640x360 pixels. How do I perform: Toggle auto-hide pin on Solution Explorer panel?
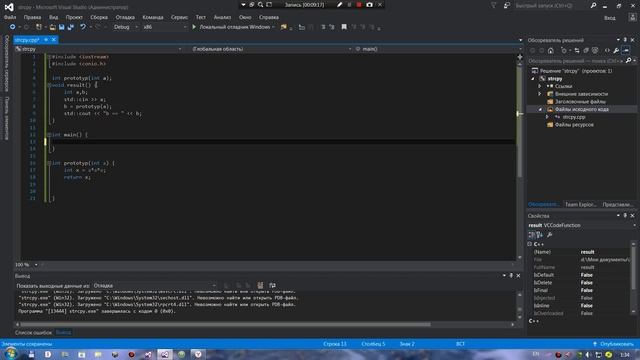[625, 40]
